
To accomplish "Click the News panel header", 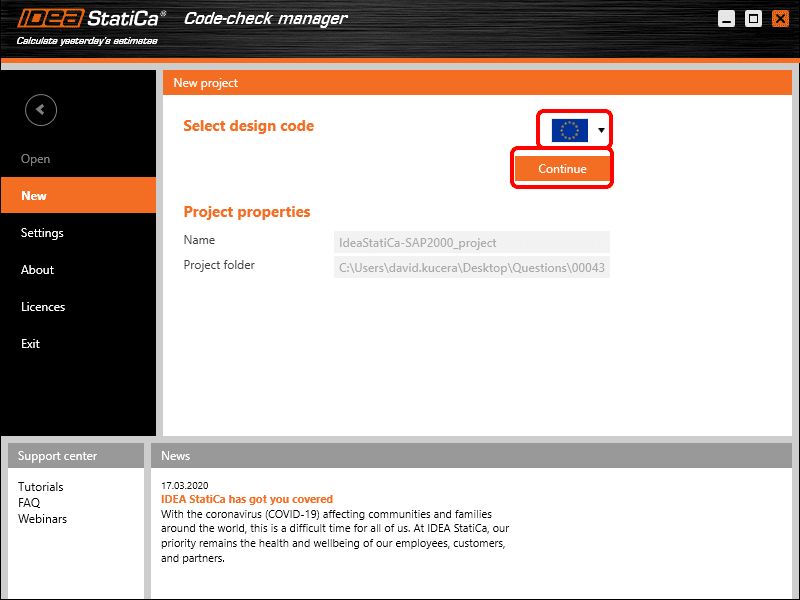I will pos(471,456).
